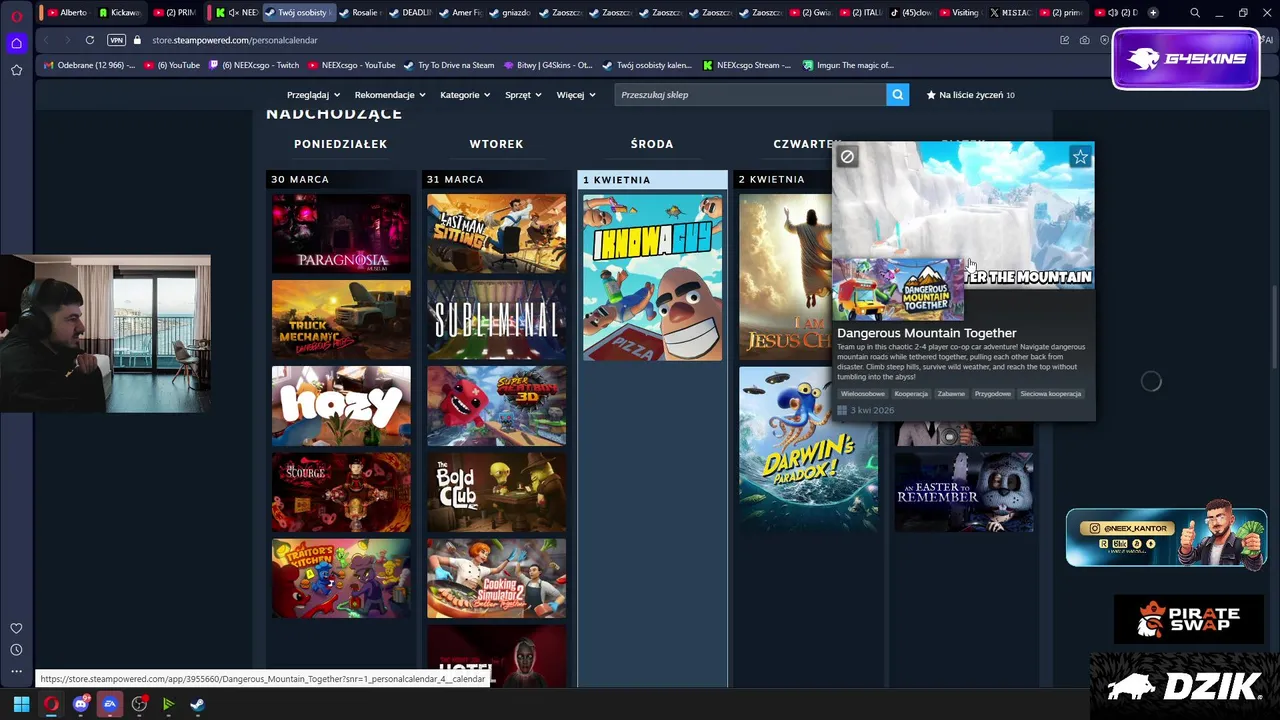Click the search magnifier button in Steam store
Image resolution: width=1280 pixels, height=720 pixels.
click(897, 95)
